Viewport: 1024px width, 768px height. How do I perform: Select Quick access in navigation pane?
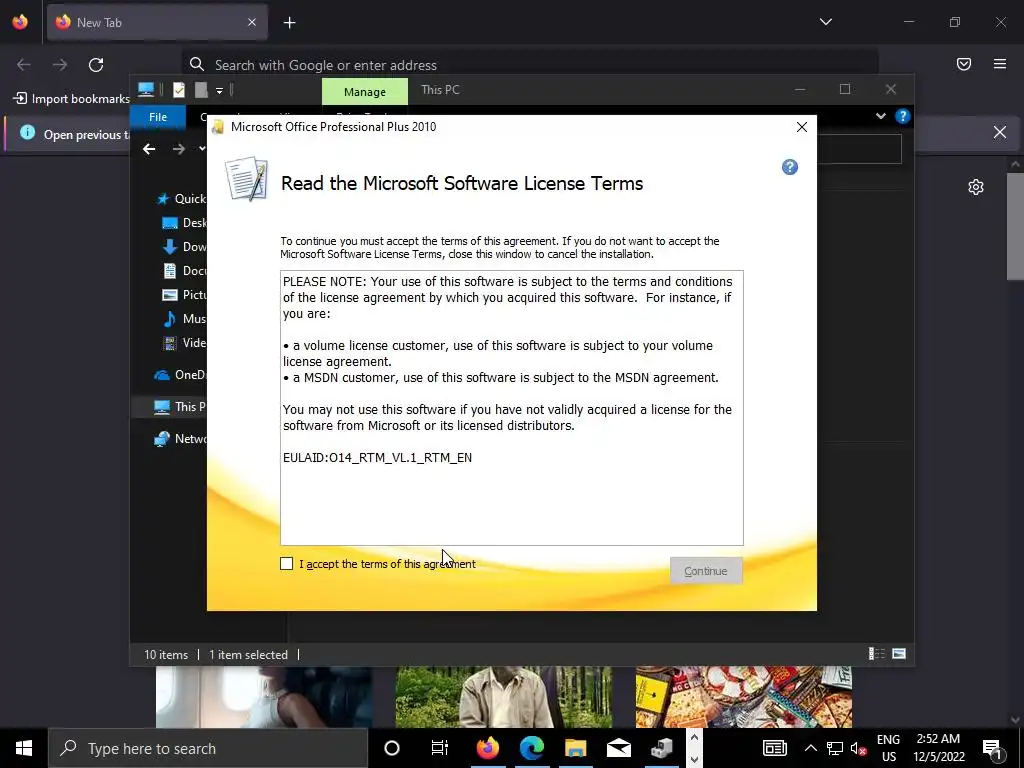pos(182,199)
